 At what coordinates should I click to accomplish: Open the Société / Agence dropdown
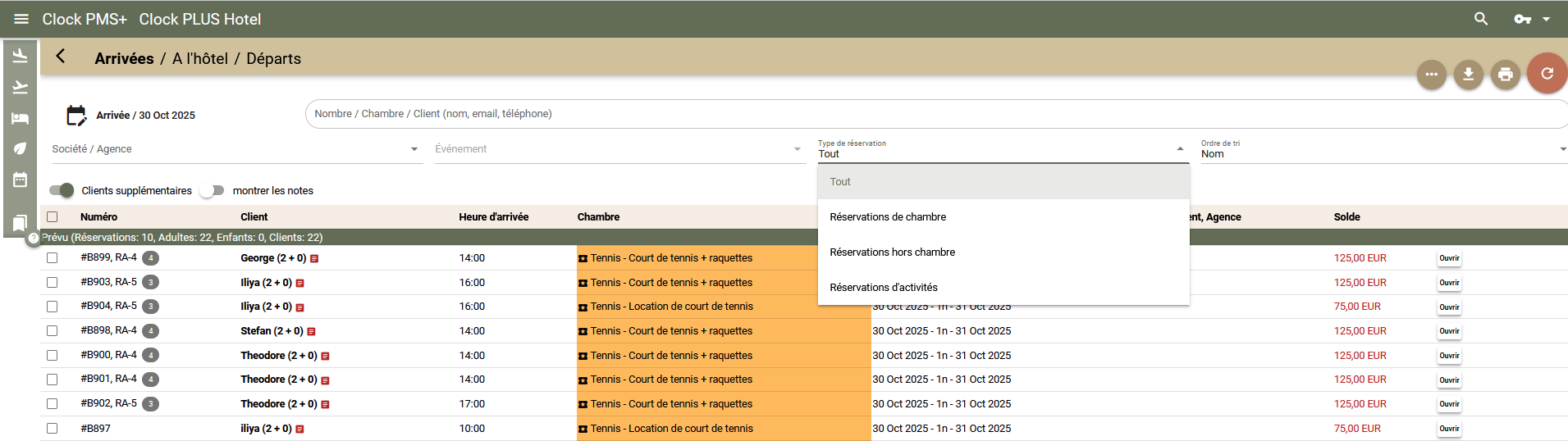[237, 149]
